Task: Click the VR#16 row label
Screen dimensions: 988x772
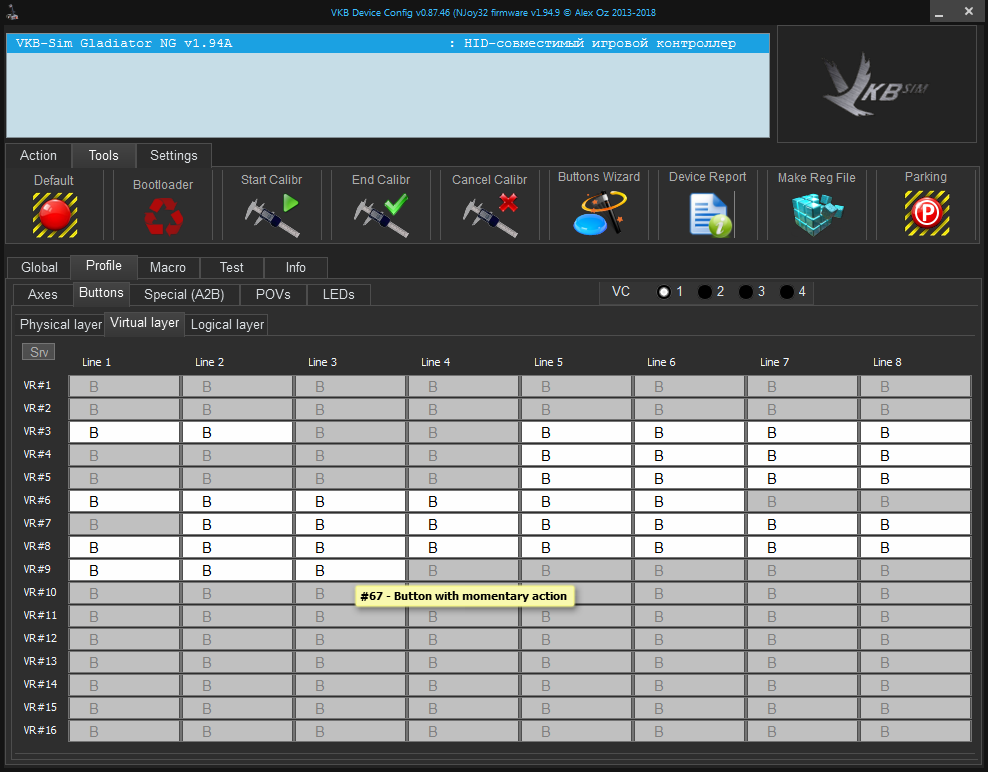Action: pyautogui.click(x=40, y=730)
